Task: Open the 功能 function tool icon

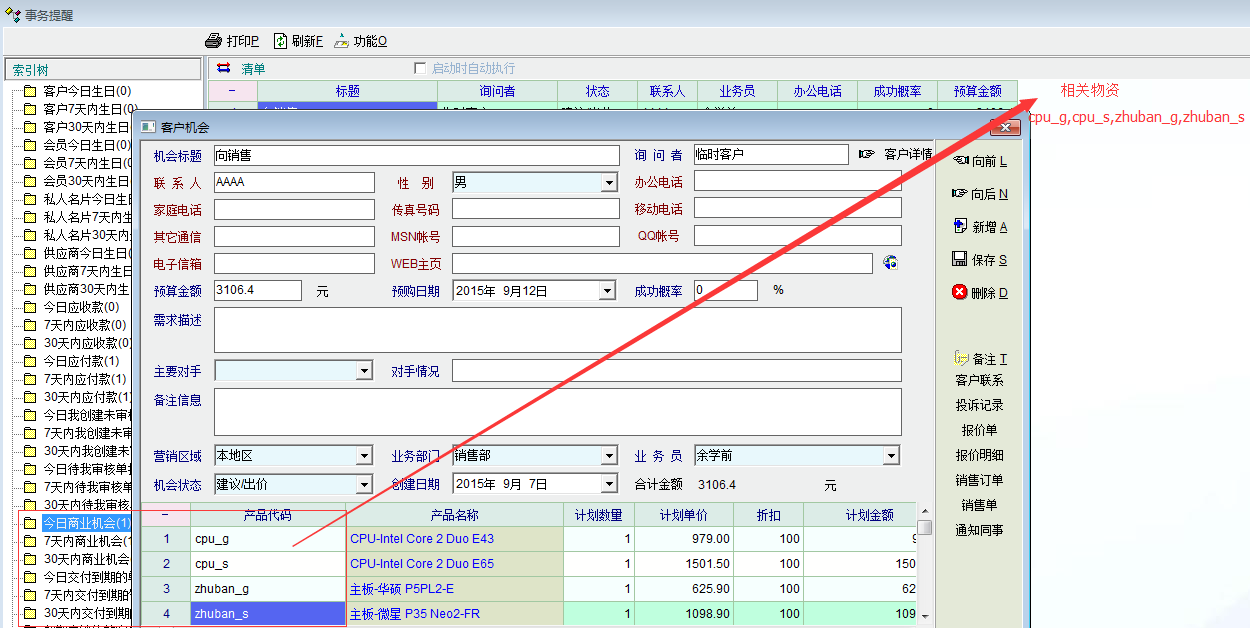Action: [341, 41]
